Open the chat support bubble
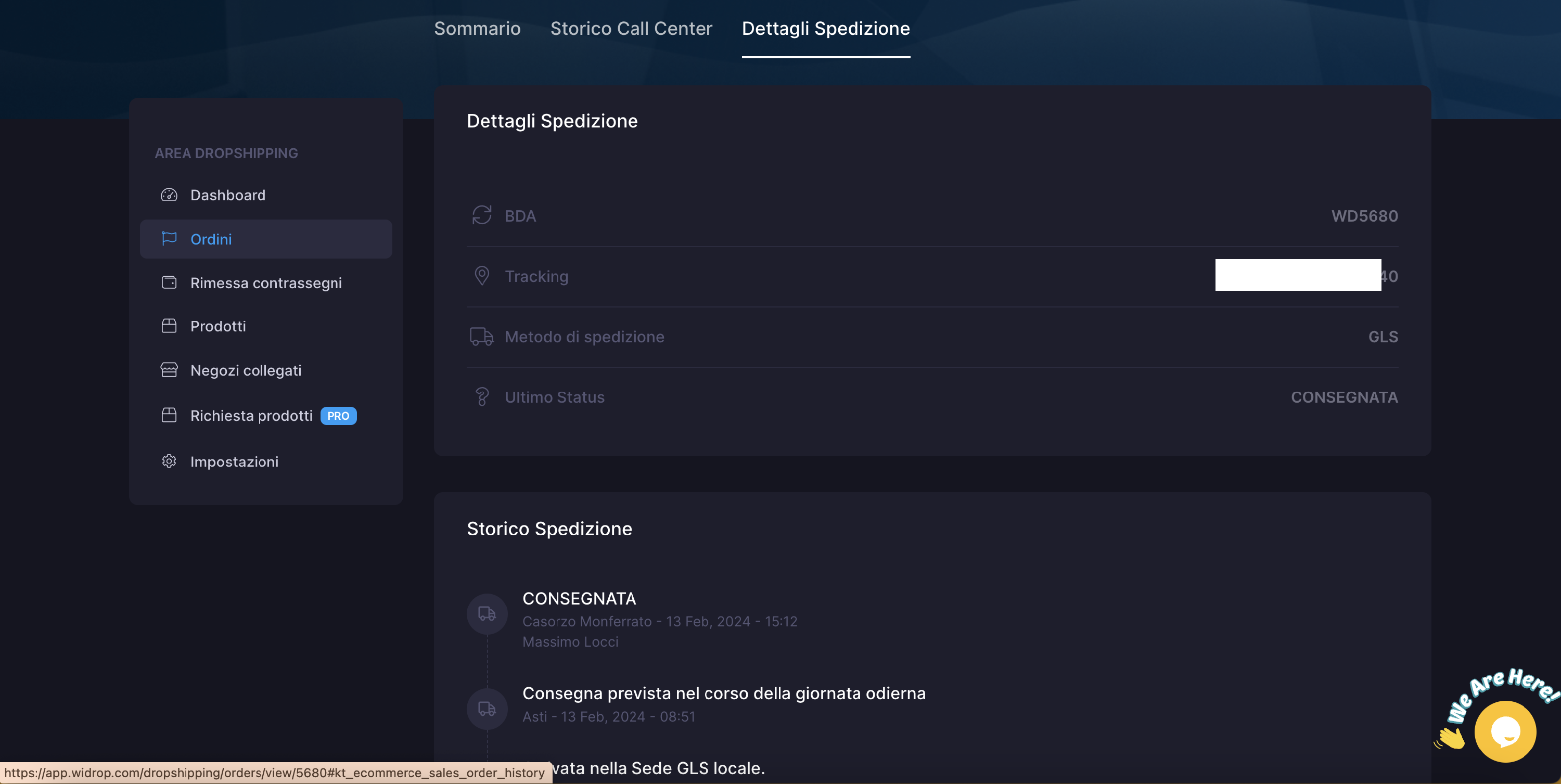Viewport: 1561px width, 784px height. click(1505, 731)
